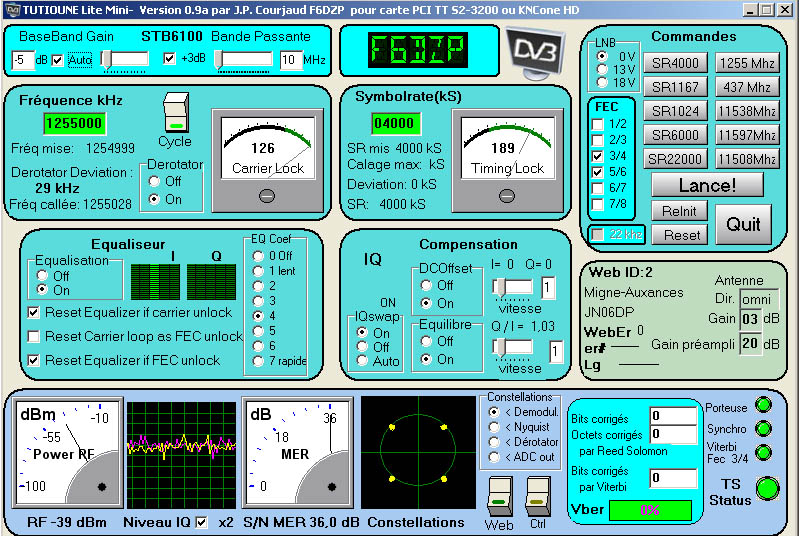Toggle the Niveau IQ x2 checkbox
This screenshot has height=536, width=799.
coord(202,522)
